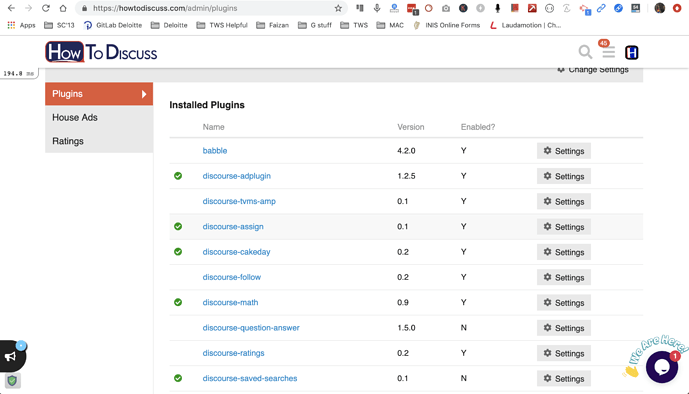
Task: Open Settings for discourse-math
Action: point(564,303)
